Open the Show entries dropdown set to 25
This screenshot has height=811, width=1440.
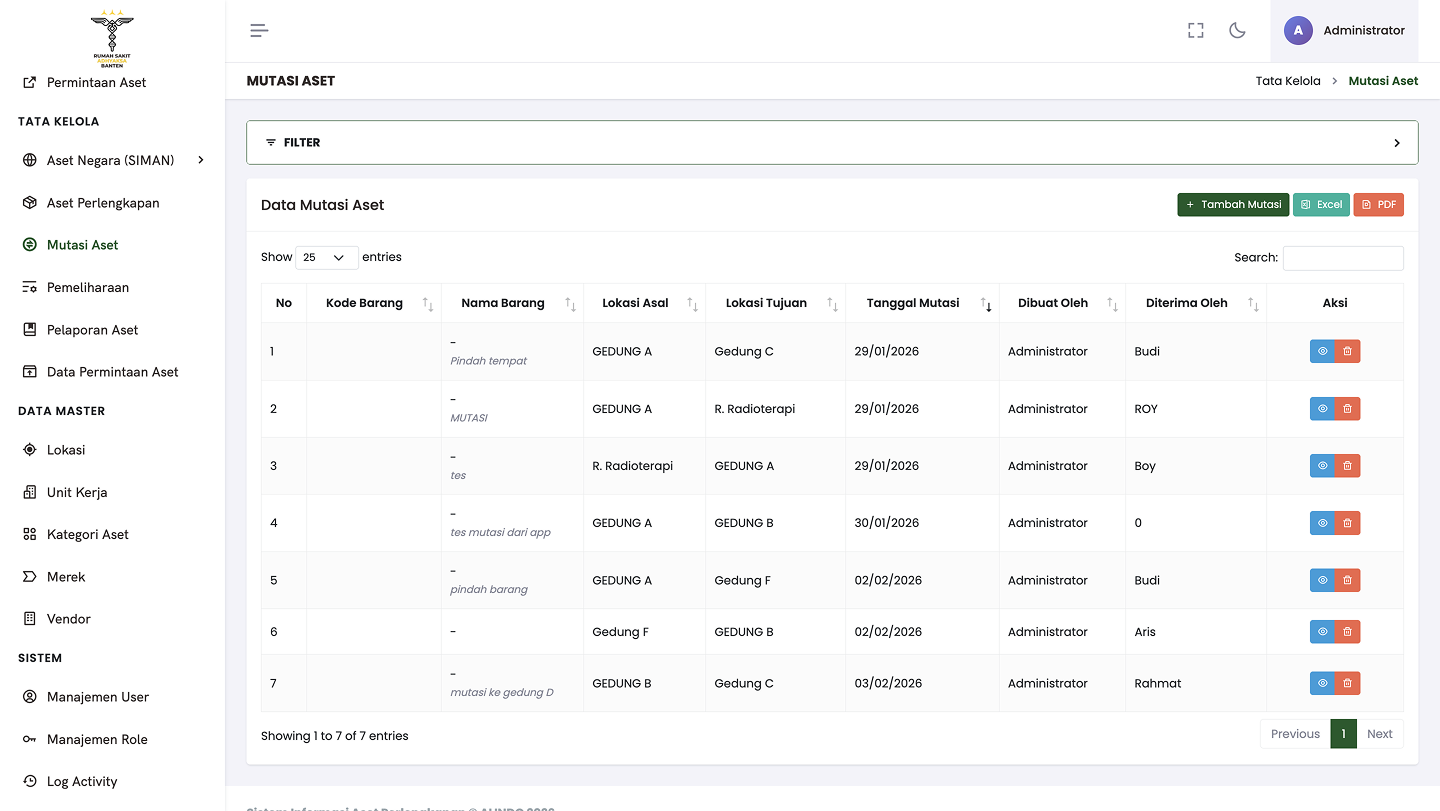point(327,257)
